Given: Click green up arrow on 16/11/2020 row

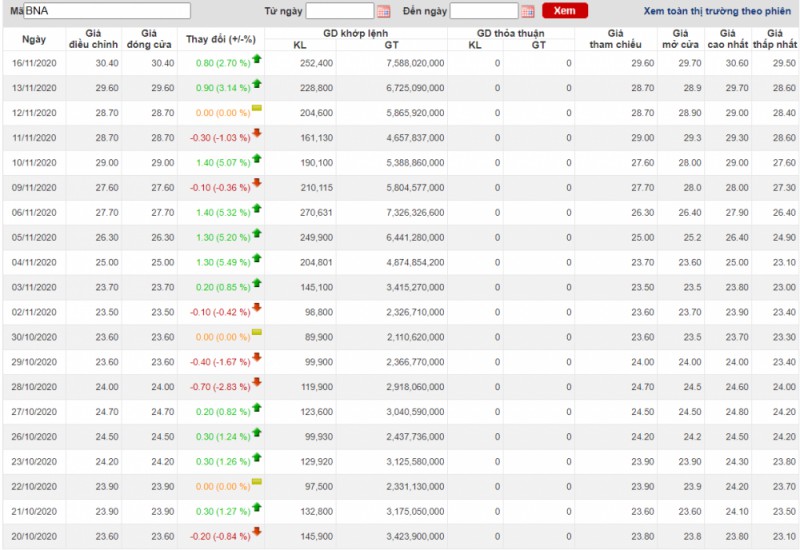Looking at the screenshot, I should pos(257,60).
